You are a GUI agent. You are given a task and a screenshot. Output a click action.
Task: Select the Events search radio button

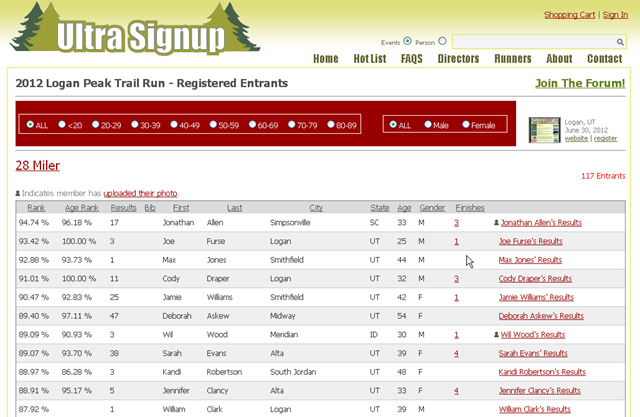coord(407,41)
